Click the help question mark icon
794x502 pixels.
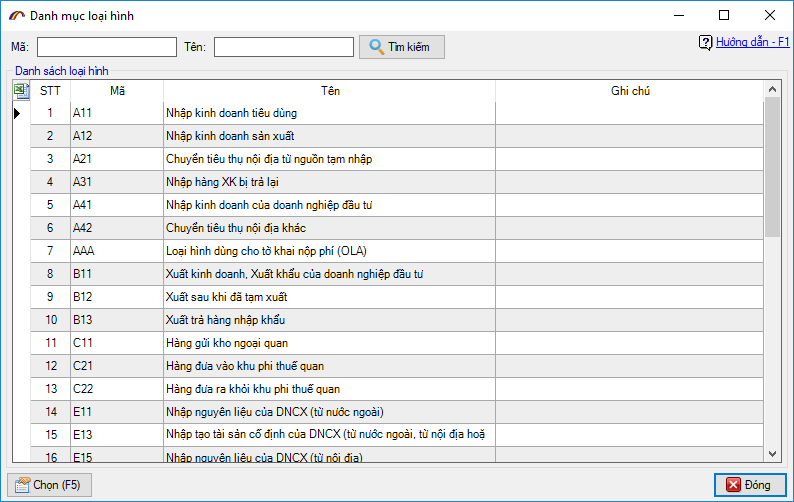click(x=705, y=42)
